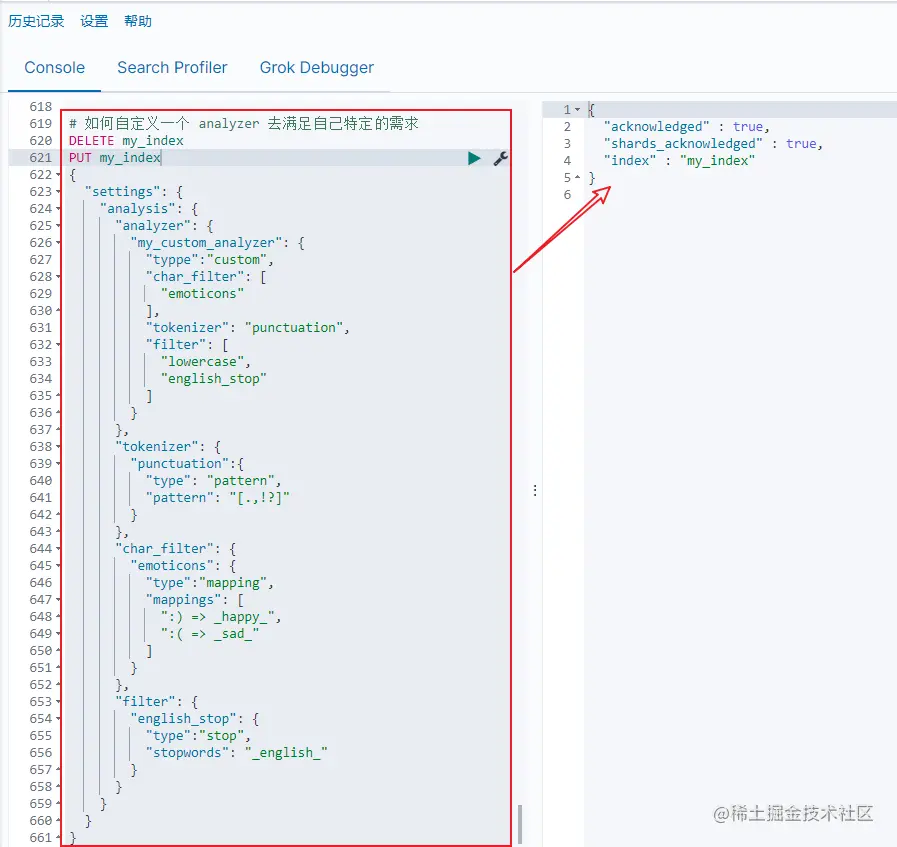This screenshot has height=847, width=897.
Task: Click the vertical dots pane resizer handle
Action: point(535,490)
